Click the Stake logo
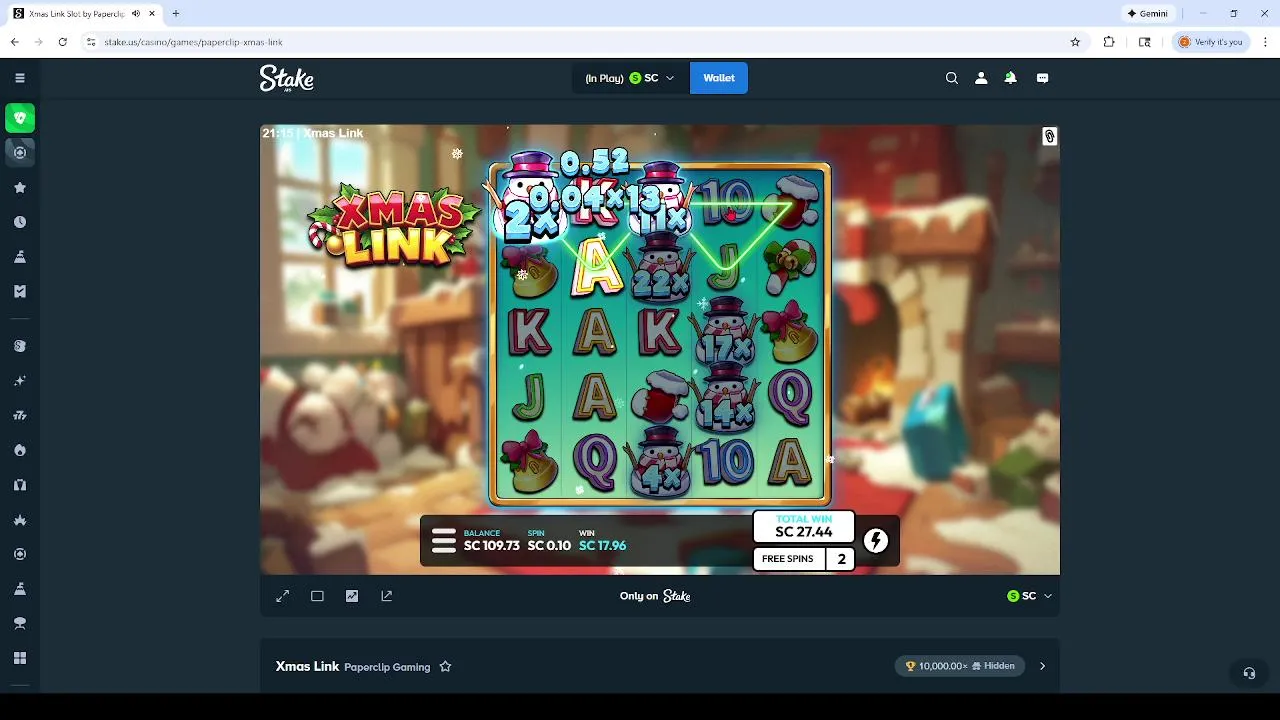This screenshot has height=720, width=1280. coord(287,78)
